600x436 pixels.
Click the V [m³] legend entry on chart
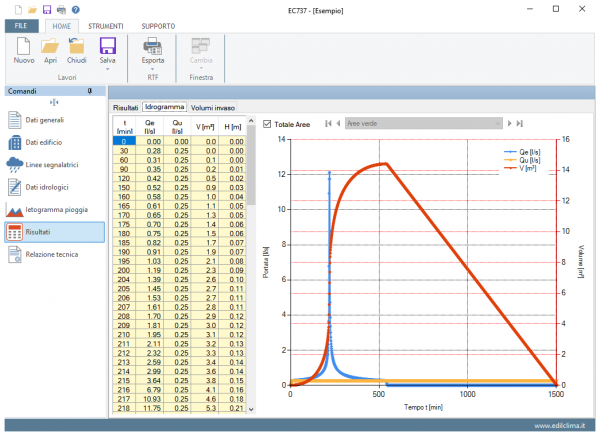point(520,168)
